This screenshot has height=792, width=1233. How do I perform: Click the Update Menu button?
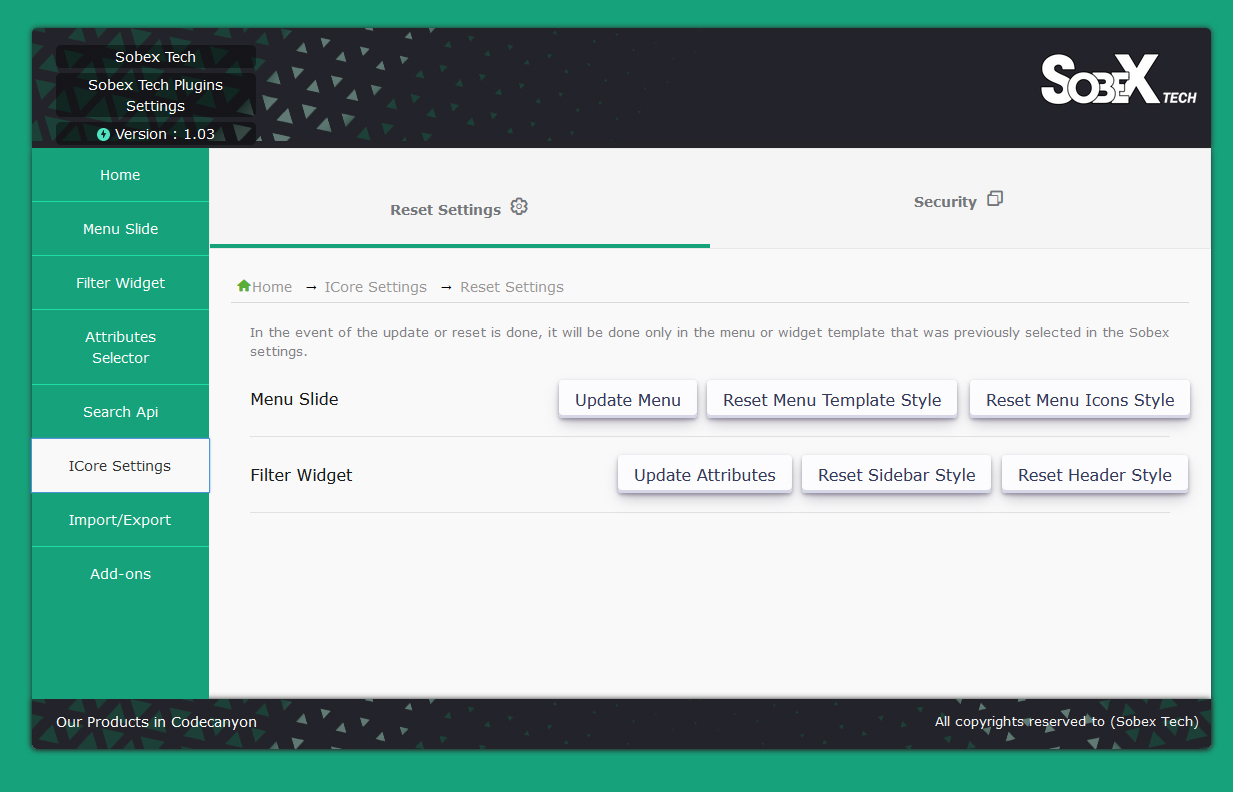(628, 400)
